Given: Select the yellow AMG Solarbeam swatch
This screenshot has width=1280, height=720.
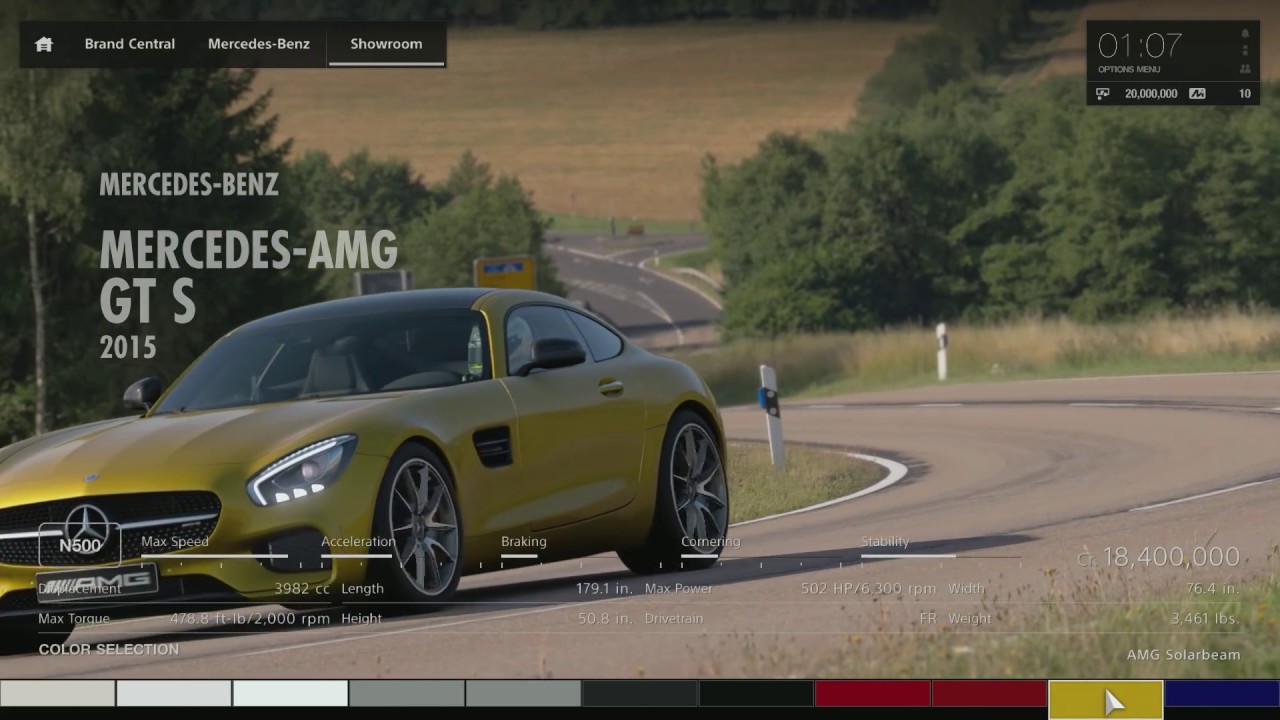Looking at the screenshot, I should pyautogui.click(x=1105, y=699).
